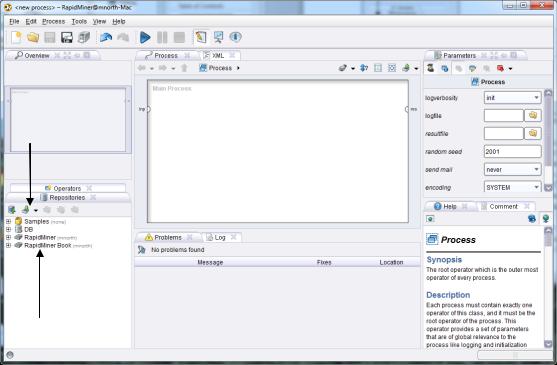This screenshot has height=365, width=557.
Task: Click the export process image icon in the canvas toolbar
Action: point(406,68)
